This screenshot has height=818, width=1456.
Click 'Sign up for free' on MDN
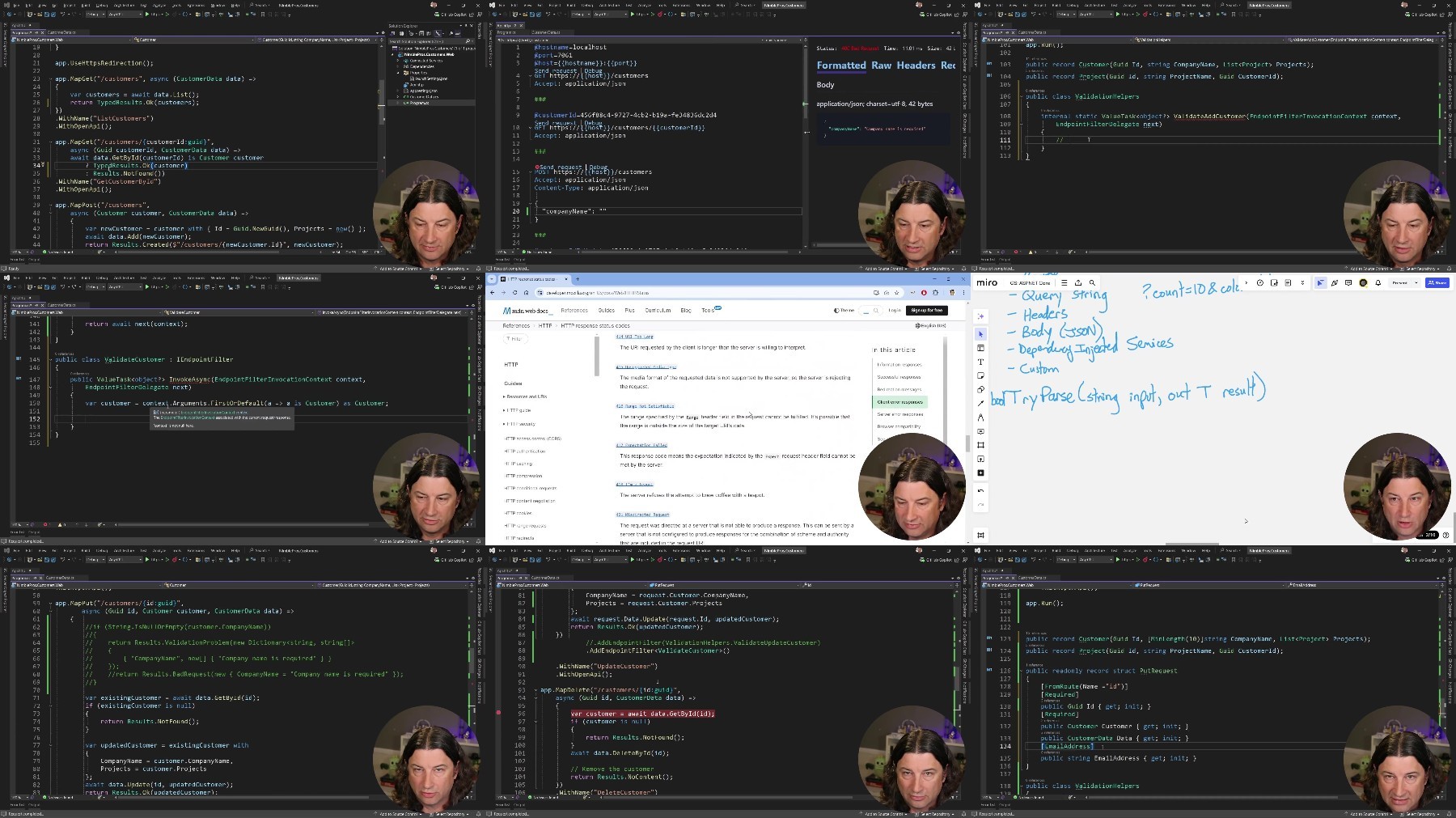(927, 311)
